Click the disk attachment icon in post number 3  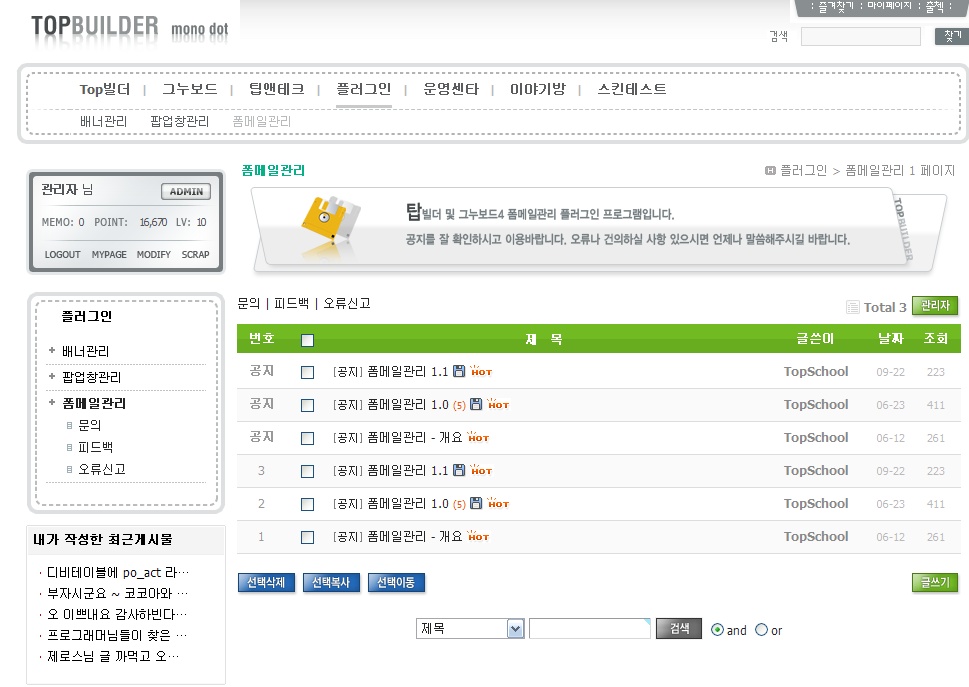point(459,470)
